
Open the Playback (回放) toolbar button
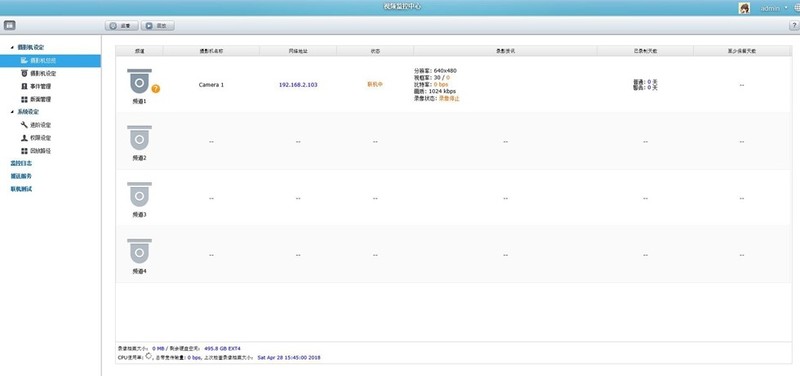tap(157, 26)
